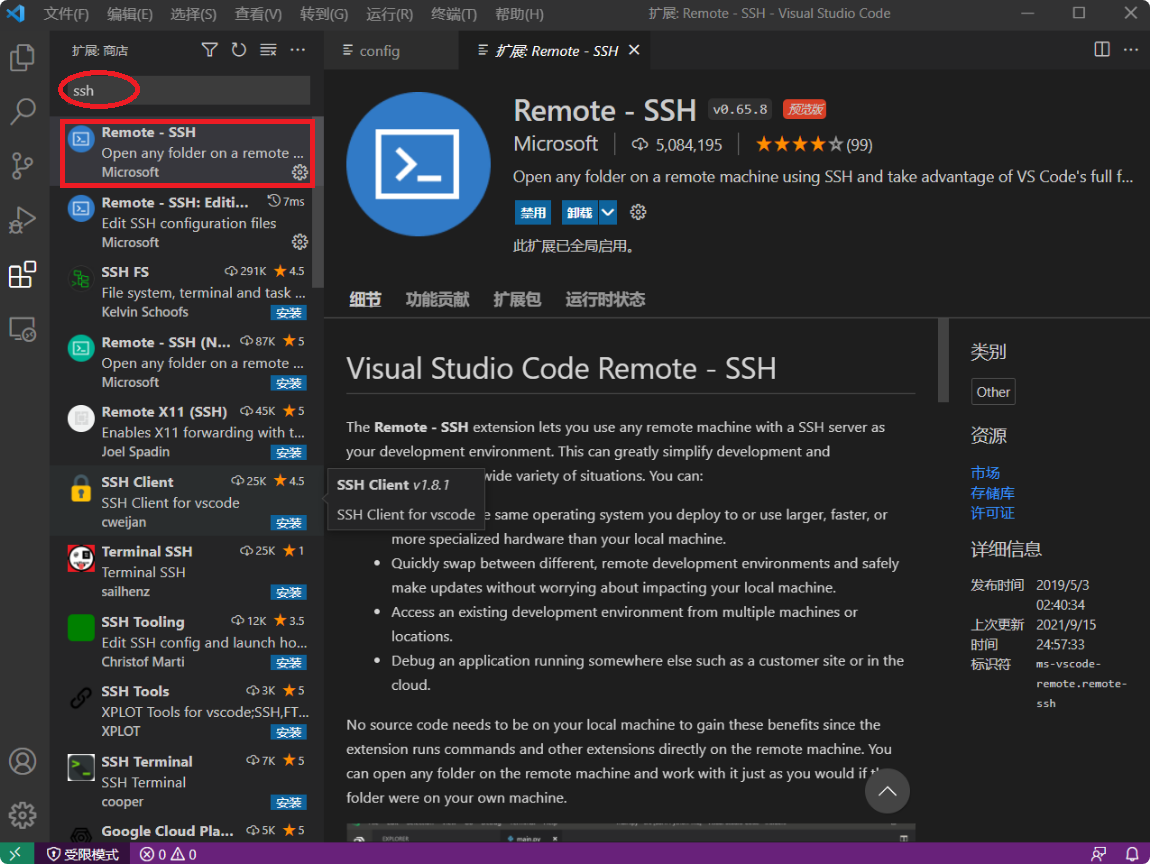Viewport: 1150px width, 865px height.
Task: Click the gear on Remote - SSH: Editing item
Action: (x=300, y=241)
